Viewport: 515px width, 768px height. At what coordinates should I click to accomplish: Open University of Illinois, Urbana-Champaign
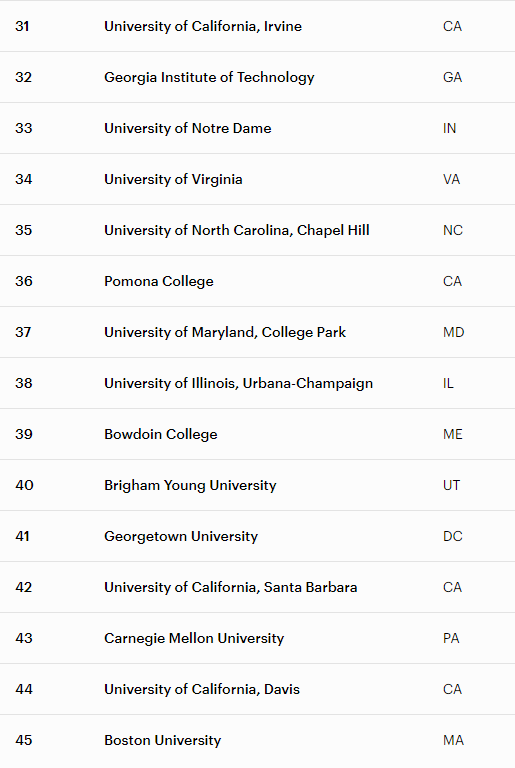239,383
